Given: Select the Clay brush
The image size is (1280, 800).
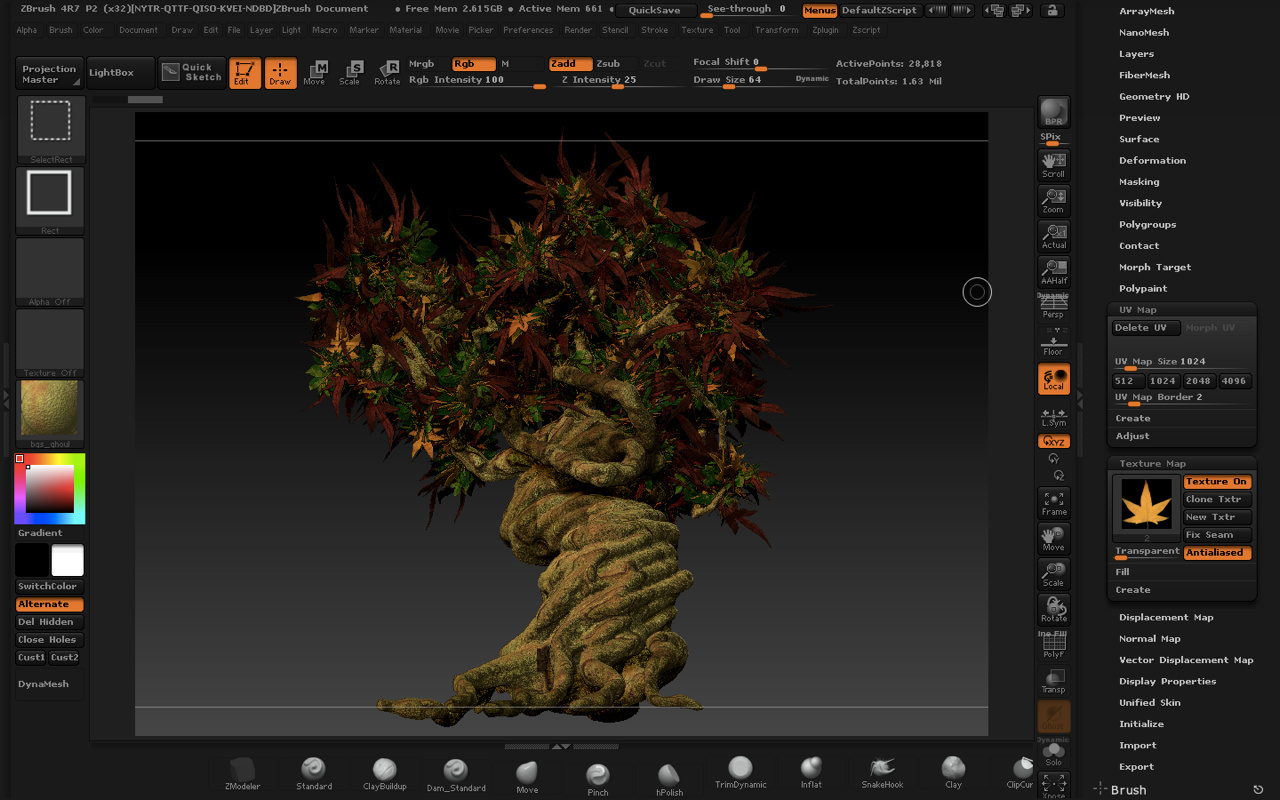Looking at the screenshot, I should [953, 773].
